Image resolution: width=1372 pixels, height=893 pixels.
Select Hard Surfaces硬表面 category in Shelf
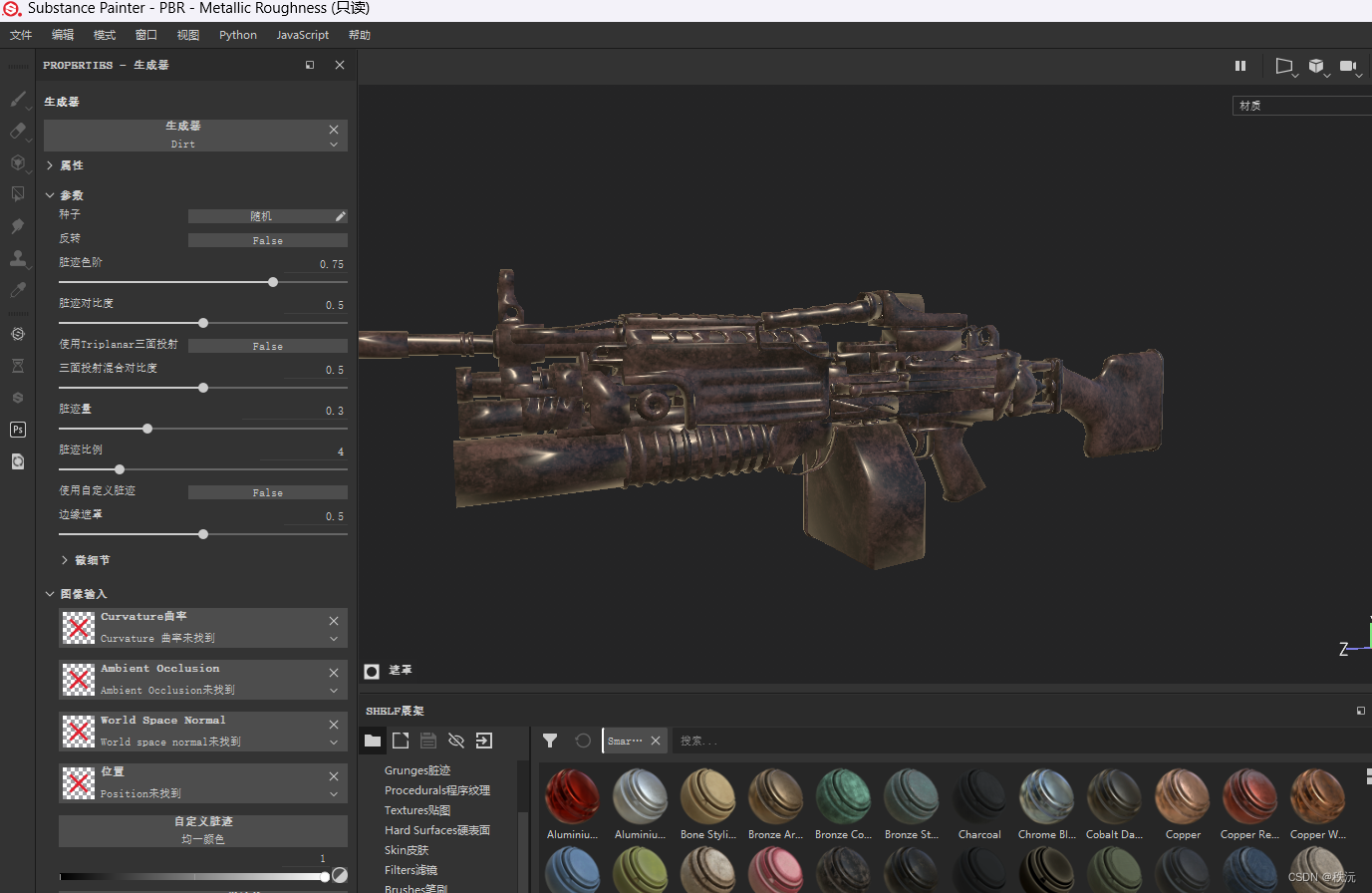coord(437,830)
